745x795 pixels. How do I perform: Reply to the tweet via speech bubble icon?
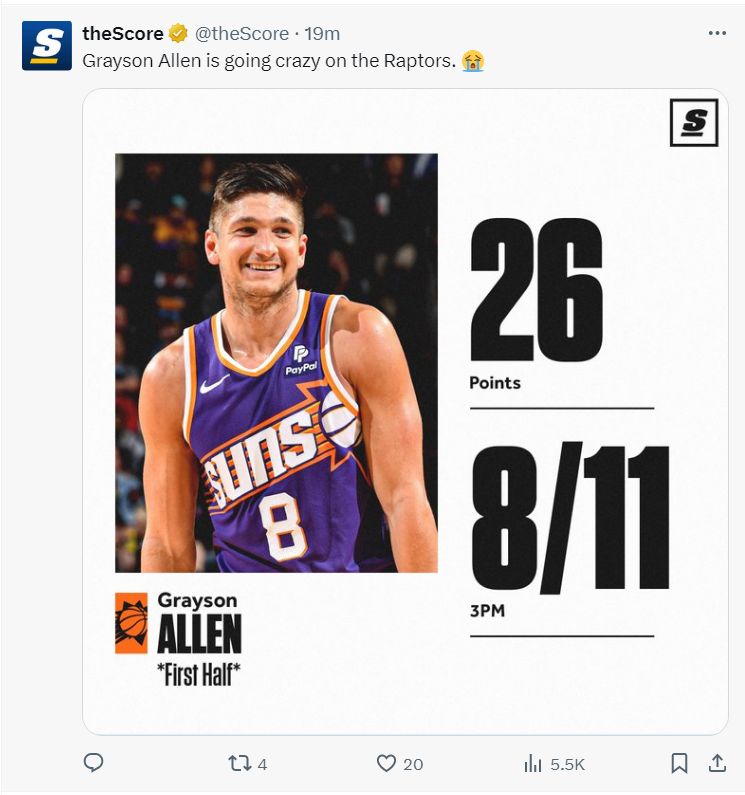[x=93, y=763]
